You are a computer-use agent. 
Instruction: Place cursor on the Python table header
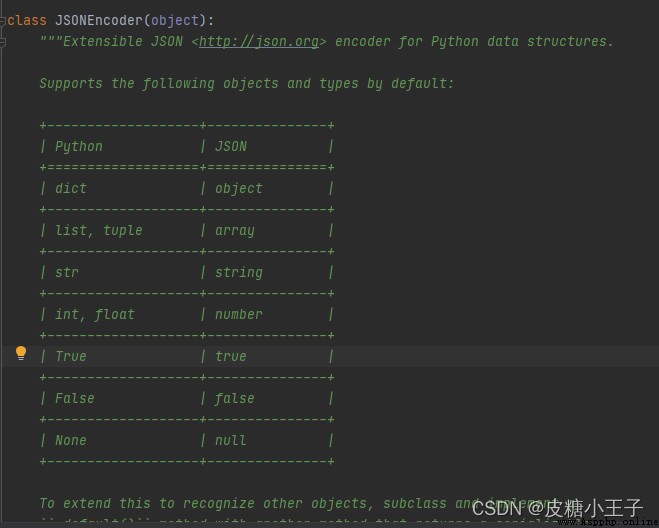pyautogui.click(x=79, y=147)
